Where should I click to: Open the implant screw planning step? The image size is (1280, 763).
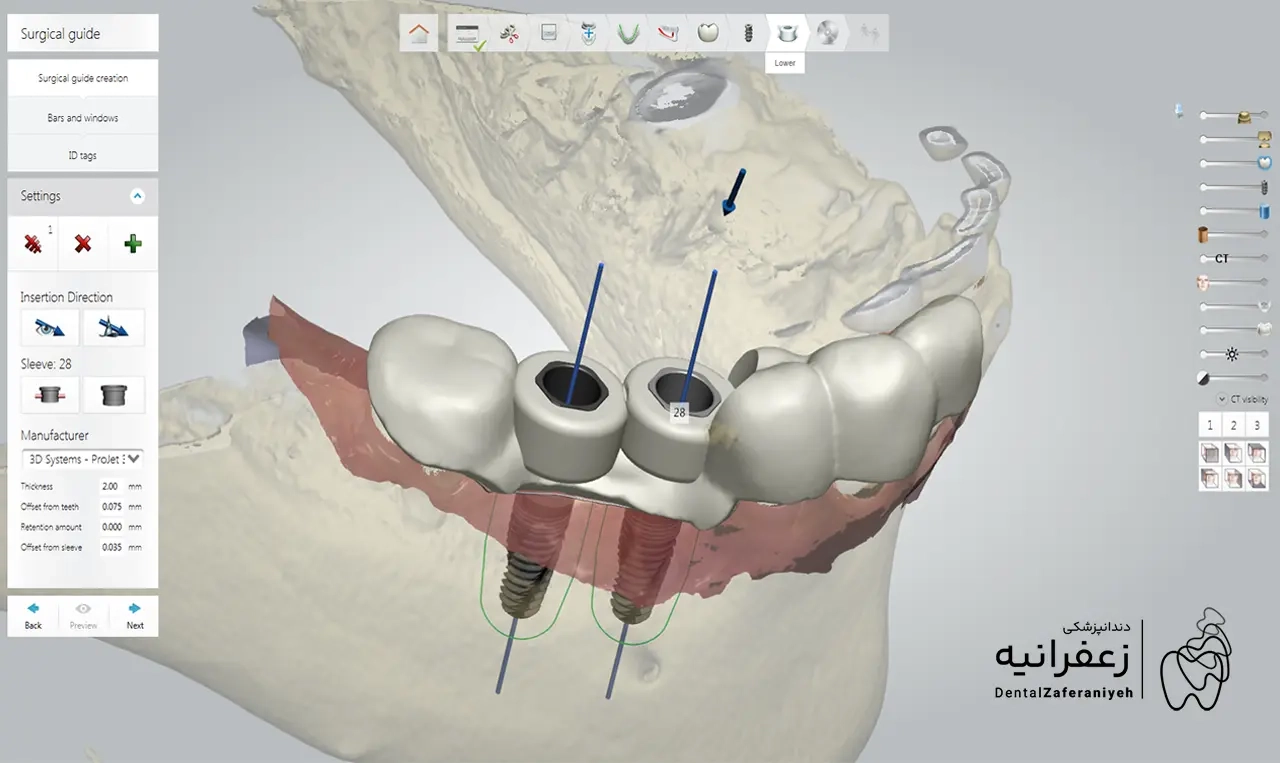[746, 33]
